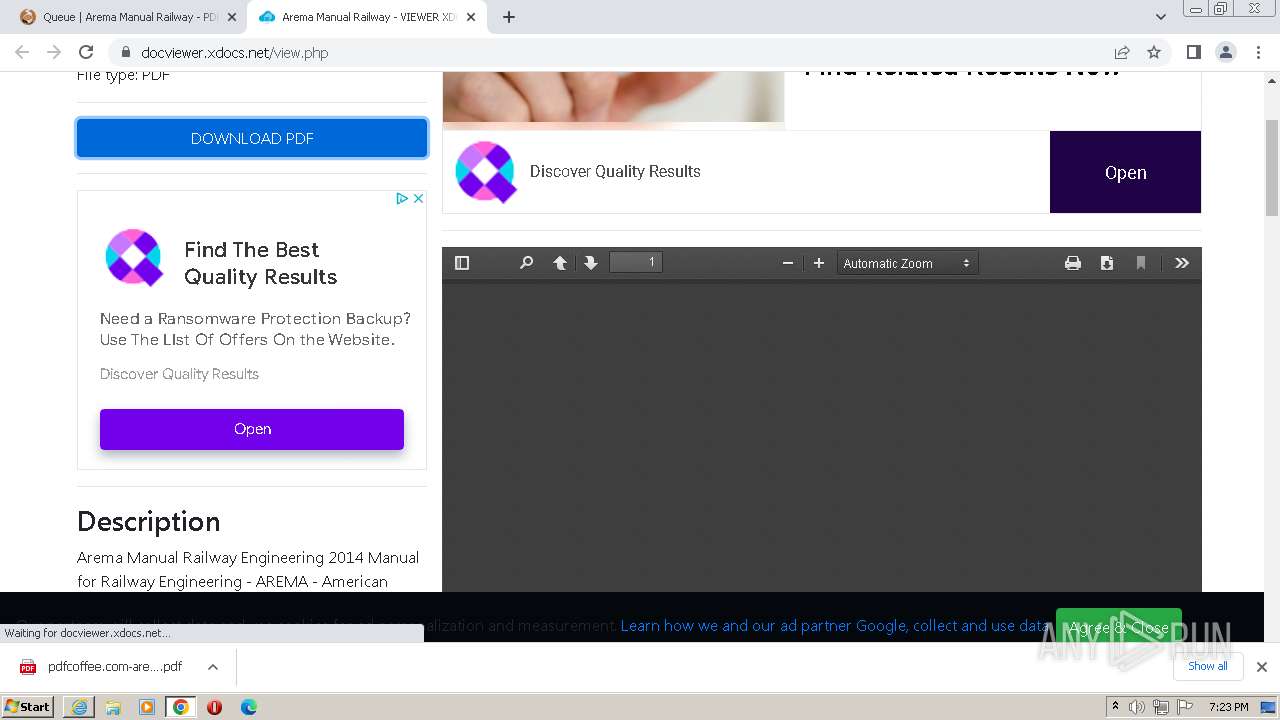1280x720 pixels.
Task: Open Microsoft Edge from taskbar
Action: (248, 707)
